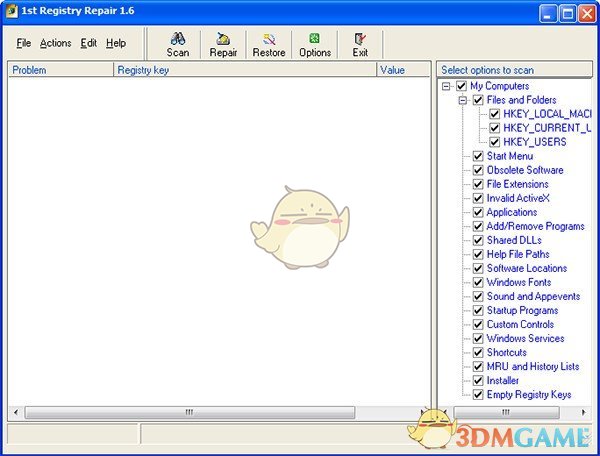The image size is (600, 456).
Task: Uncheck the Invalid ActiveX option
Action: tap(478, 198)
